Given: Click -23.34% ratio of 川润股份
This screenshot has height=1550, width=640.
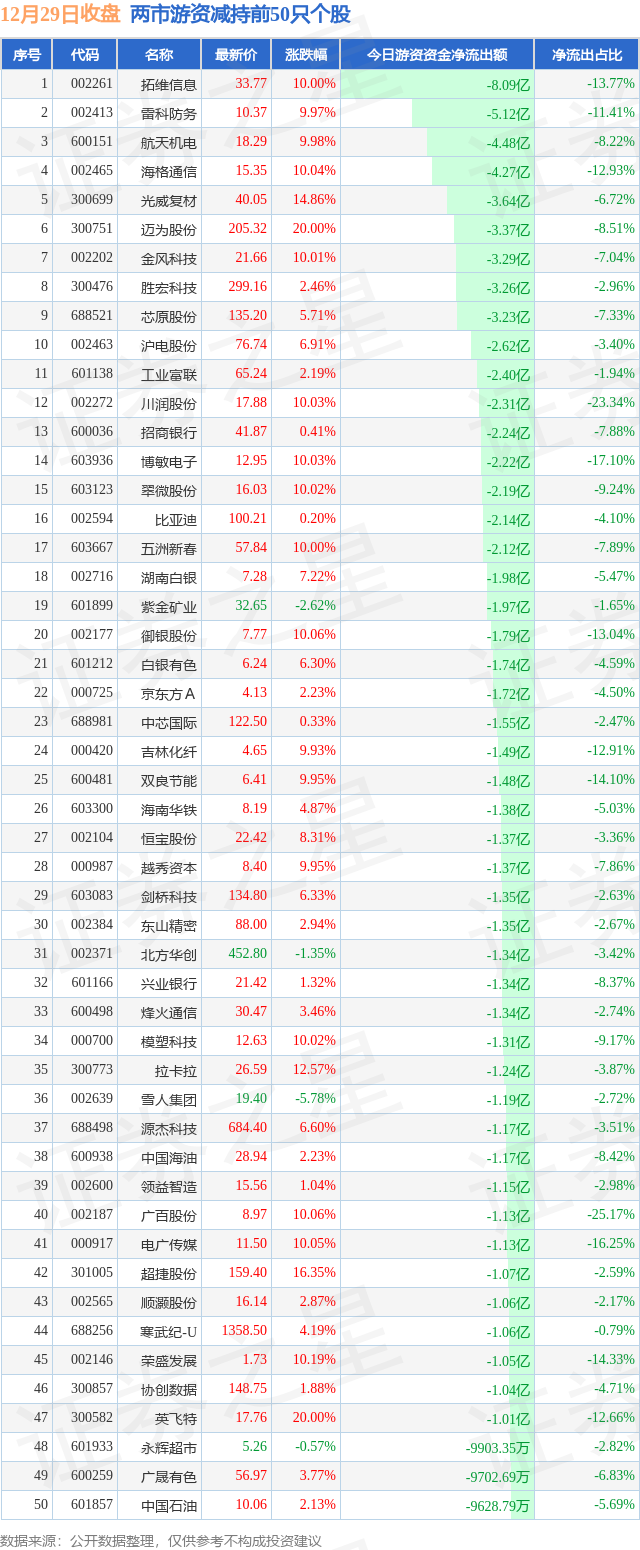Looking at the screenshot, I should (610, 403).
